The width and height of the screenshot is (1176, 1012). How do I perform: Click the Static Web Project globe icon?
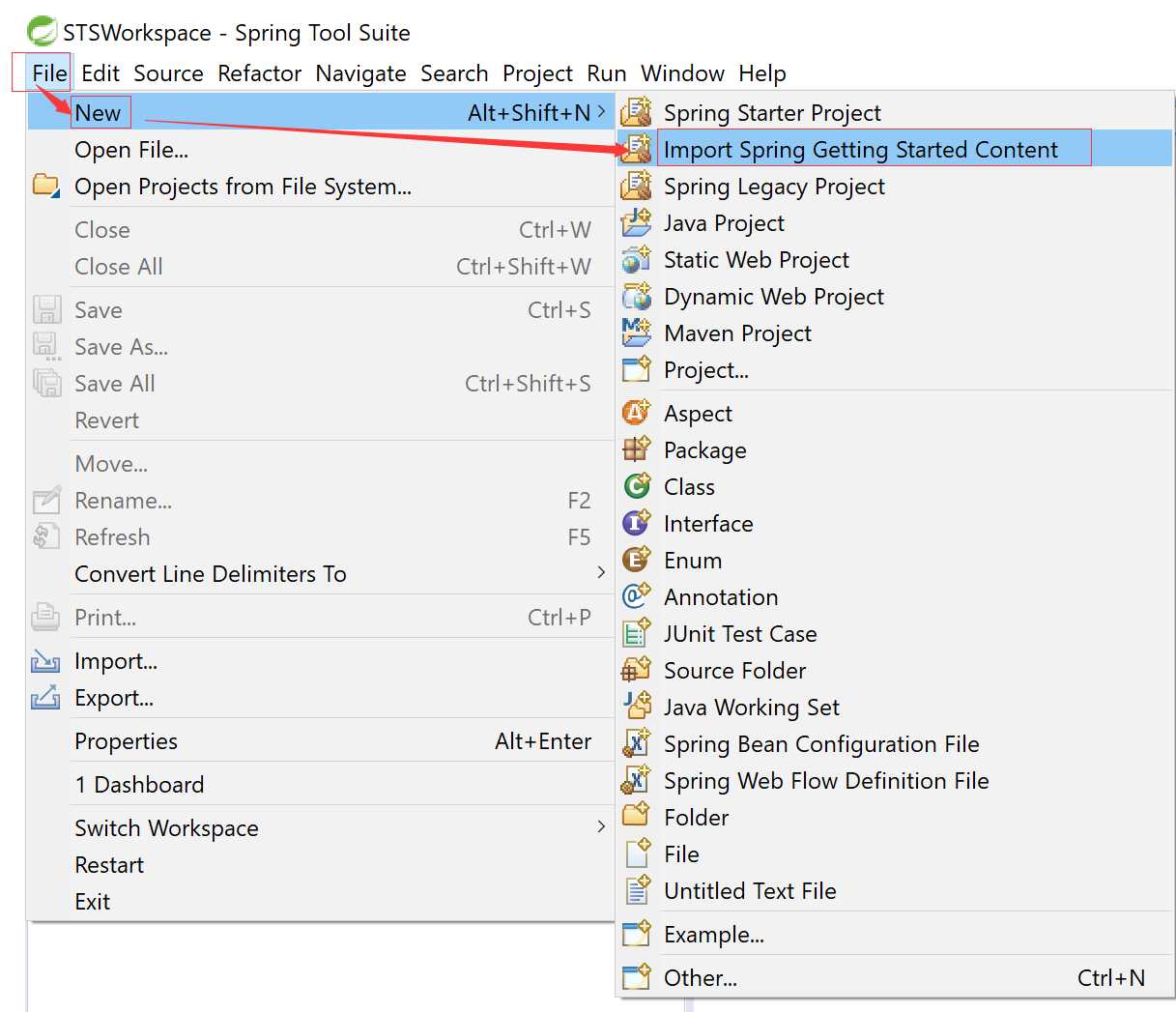[636, 259]
